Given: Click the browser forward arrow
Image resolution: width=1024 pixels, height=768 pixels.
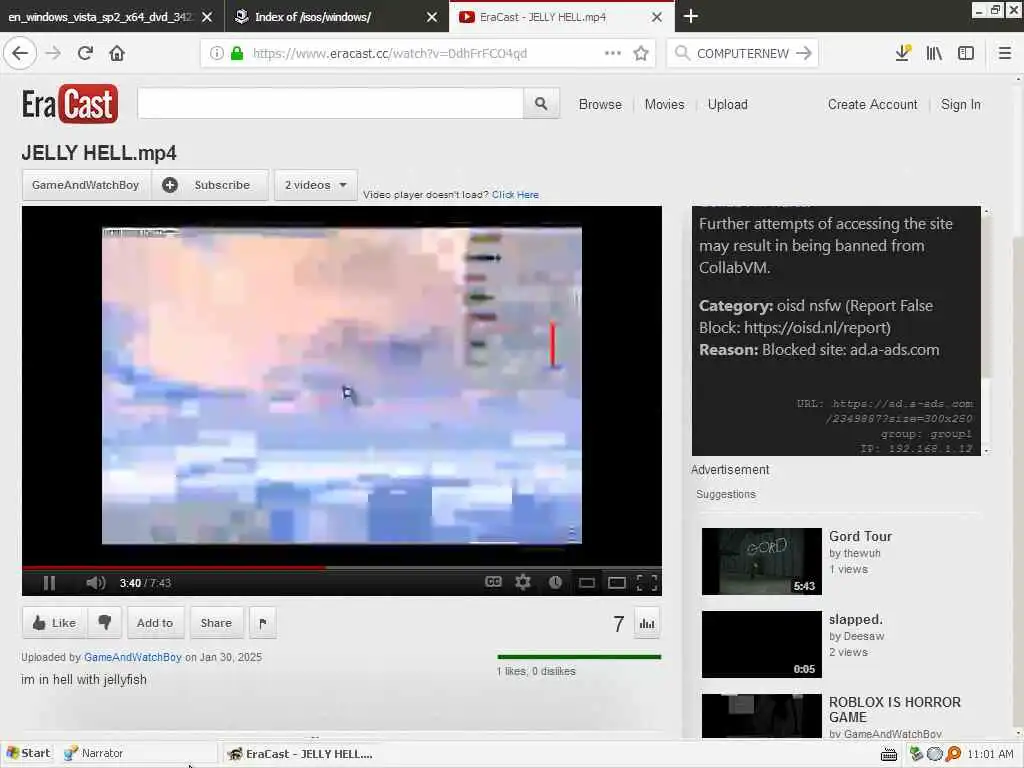Looking at the screenshot, I should 54,53.
